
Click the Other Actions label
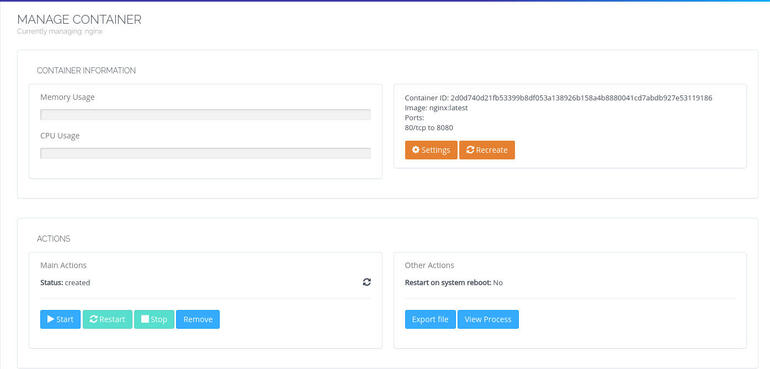coord(429,265)
